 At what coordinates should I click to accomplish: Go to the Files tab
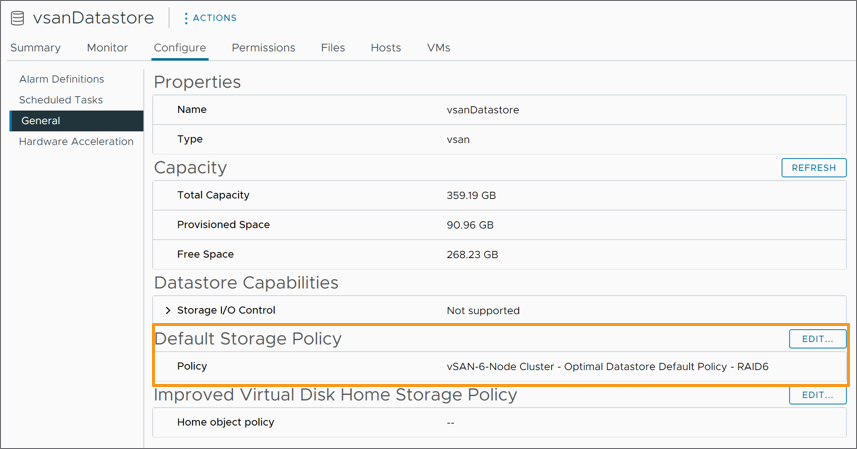[x=333, y=48]
